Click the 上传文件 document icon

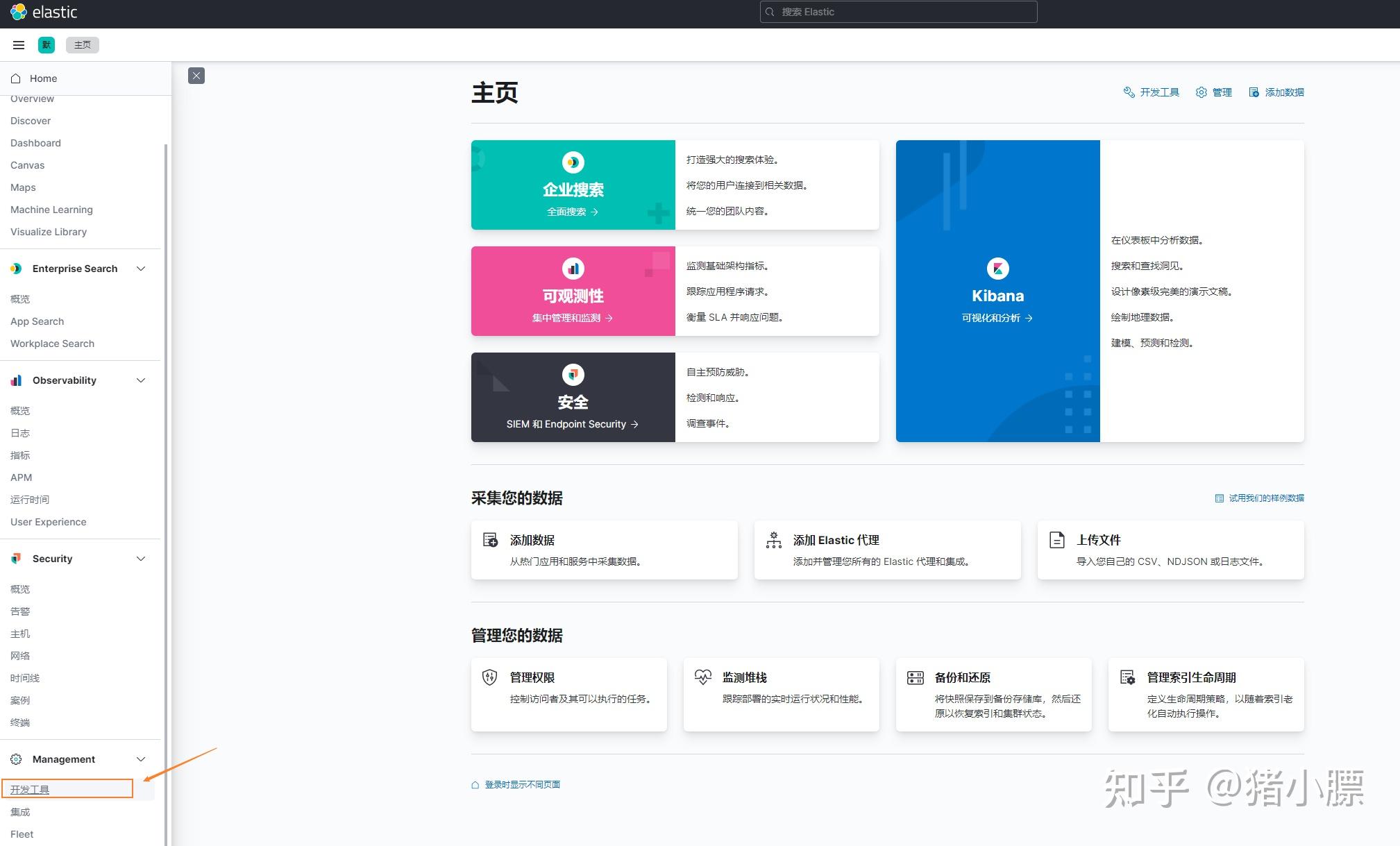(1056, 540)
